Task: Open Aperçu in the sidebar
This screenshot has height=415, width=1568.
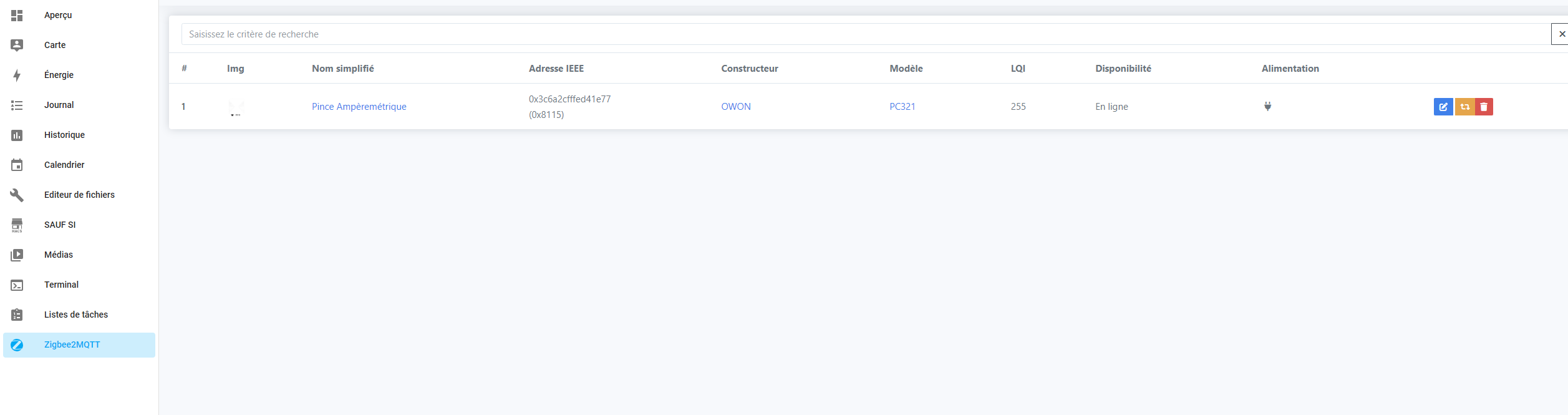Action: coord(58,15)
